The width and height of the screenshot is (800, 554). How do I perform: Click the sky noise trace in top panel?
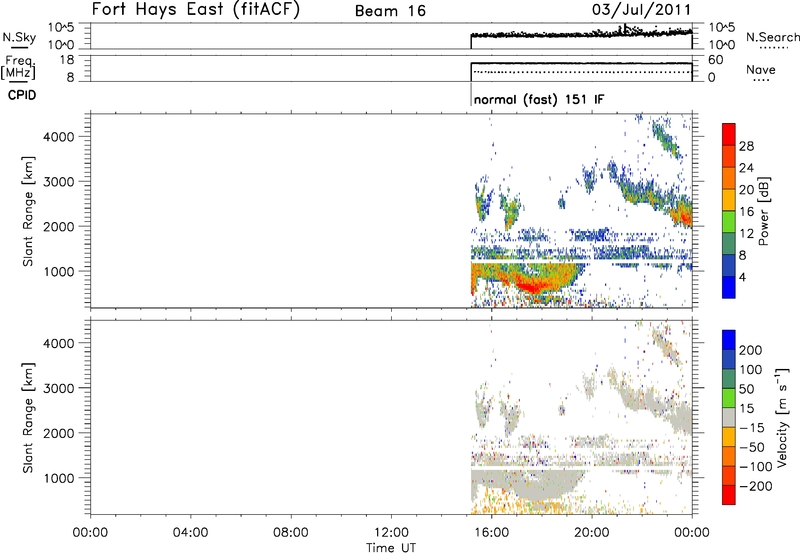[581, 34]
